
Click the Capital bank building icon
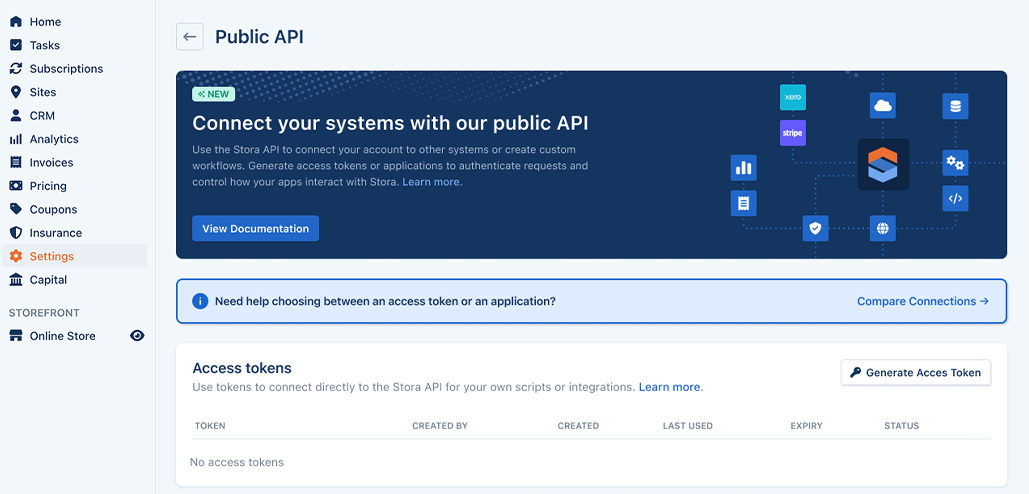pos(16,280)
